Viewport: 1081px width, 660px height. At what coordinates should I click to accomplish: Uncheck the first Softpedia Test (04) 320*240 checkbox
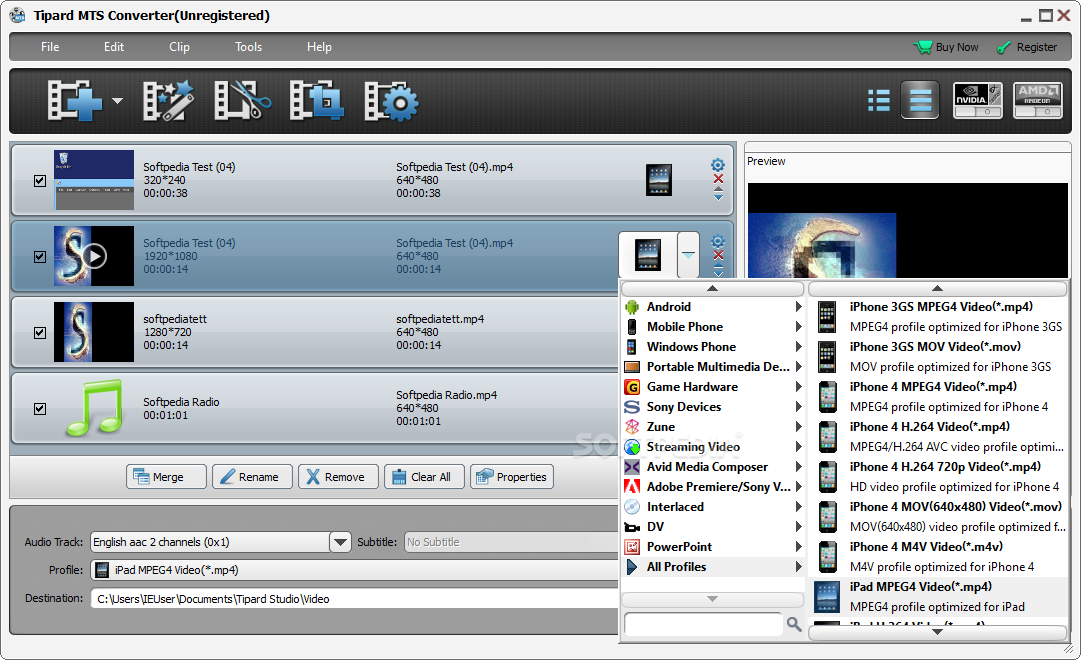pyautogui.click(x=40, y=181)
